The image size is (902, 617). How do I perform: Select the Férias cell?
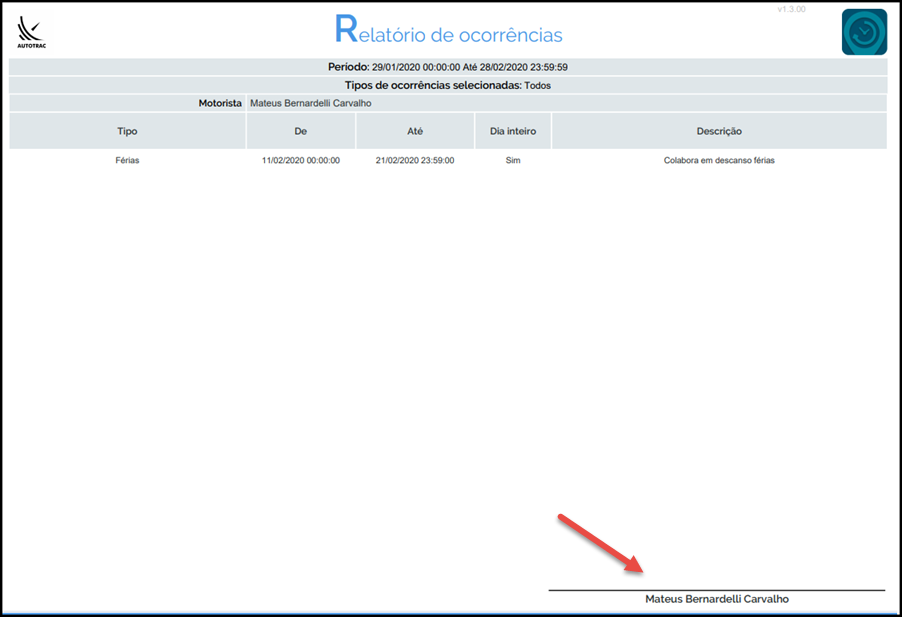[x=127, y=160]
